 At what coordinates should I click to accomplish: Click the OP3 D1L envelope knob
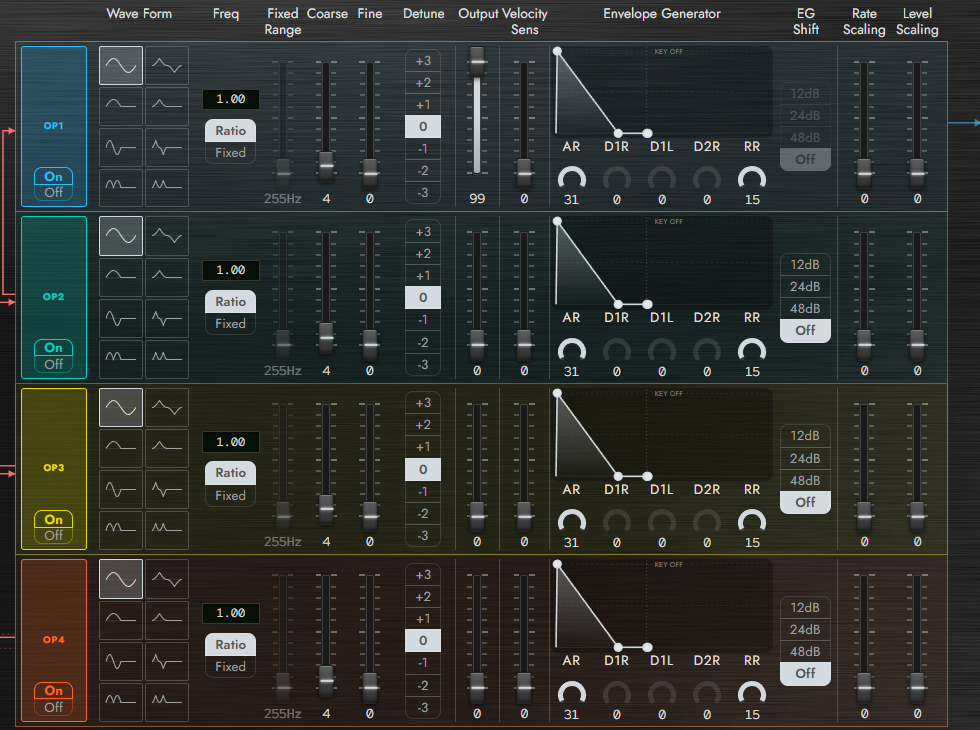click(x=662, y=521)
